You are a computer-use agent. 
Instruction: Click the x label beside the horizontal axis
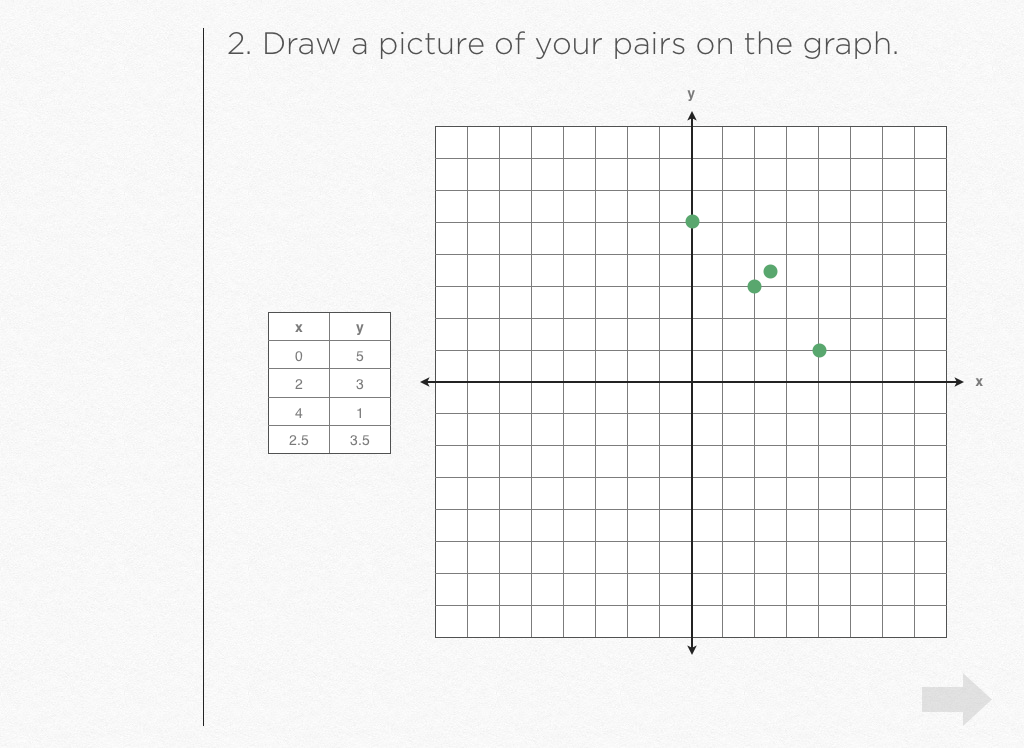[x=979, y=382]
